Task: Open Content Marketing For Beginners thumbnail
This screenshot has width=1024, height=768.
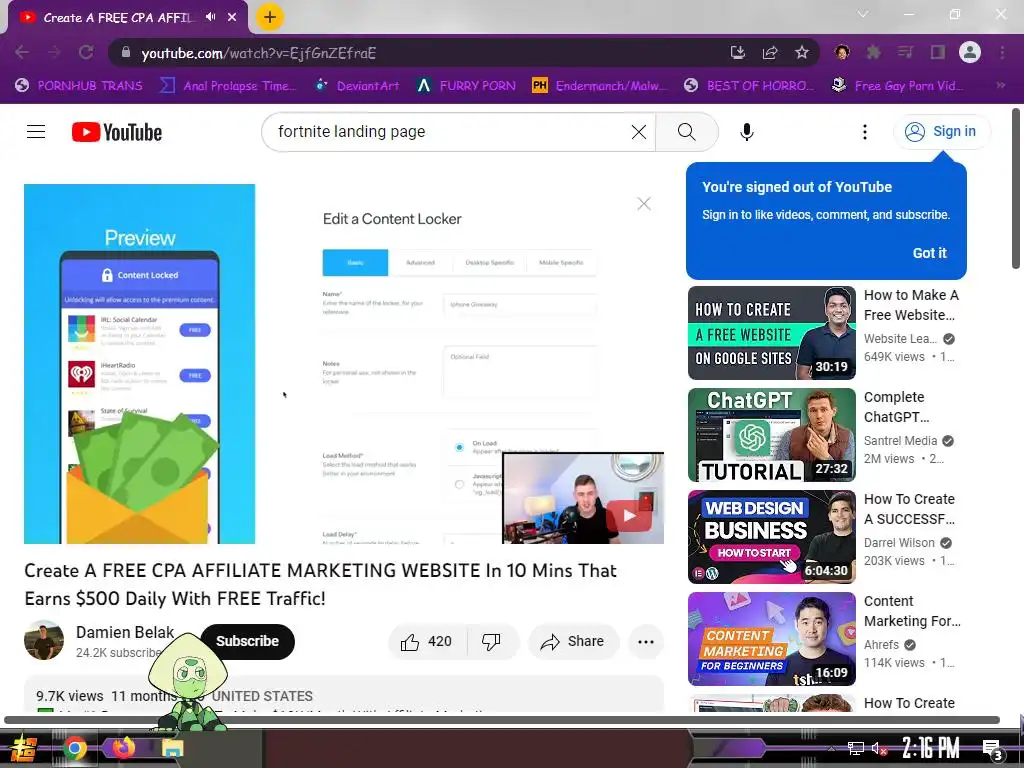Action: tap(771, 639)
